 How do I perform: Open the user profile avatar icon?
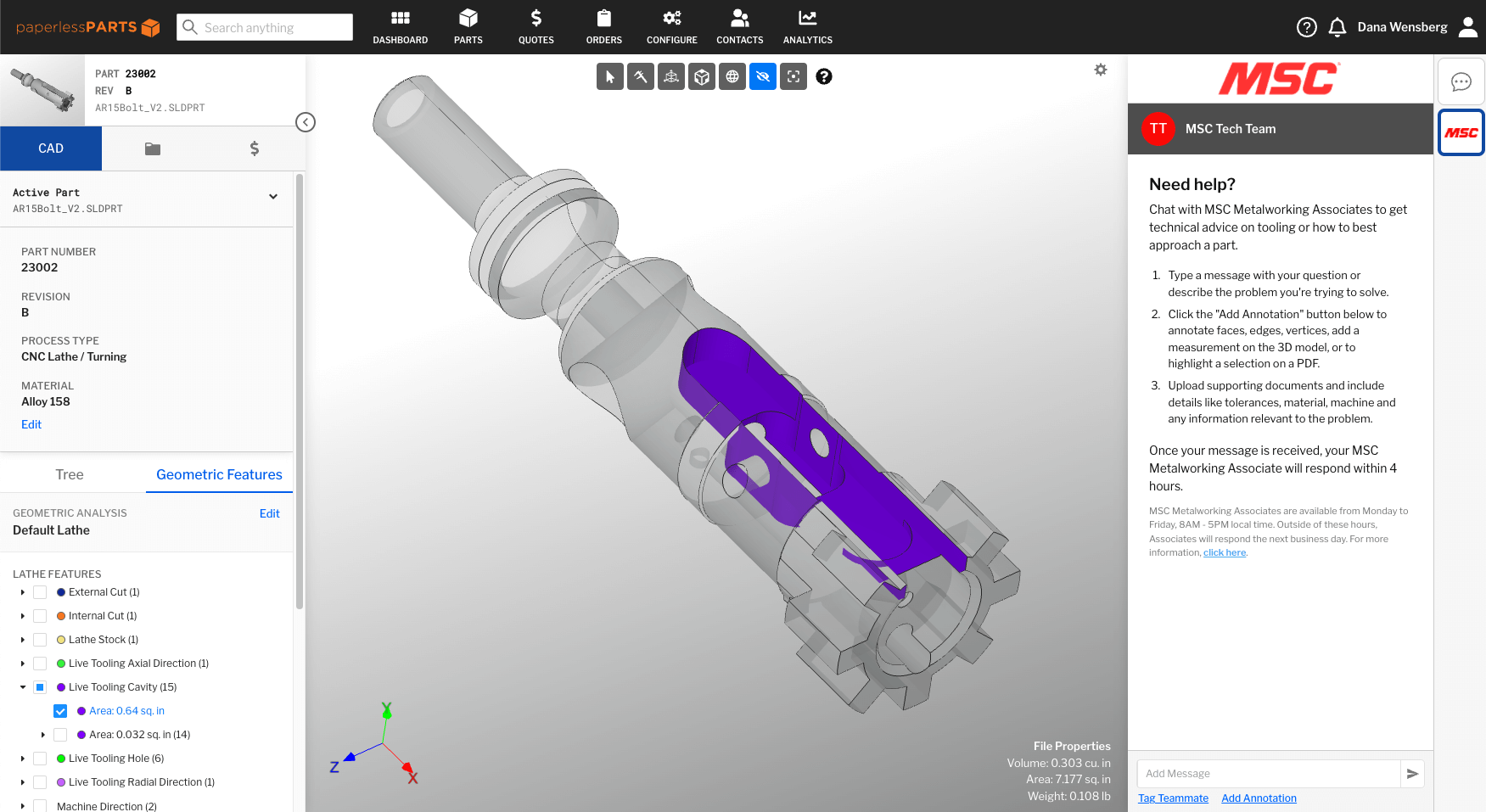(1468, 27)
